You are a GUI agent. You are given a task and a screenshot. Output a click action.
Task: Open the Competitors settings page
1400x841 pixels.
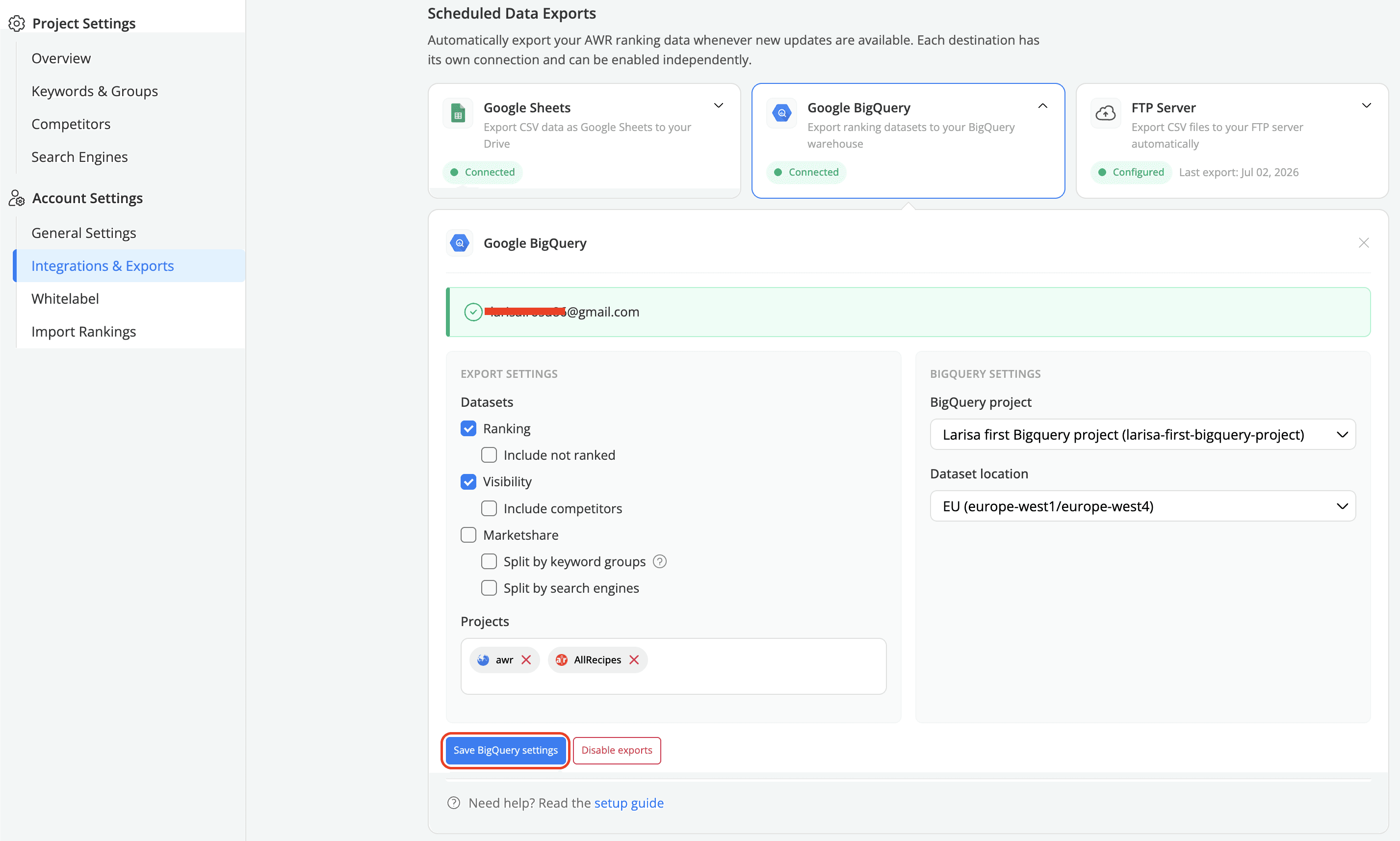point(71,124)
